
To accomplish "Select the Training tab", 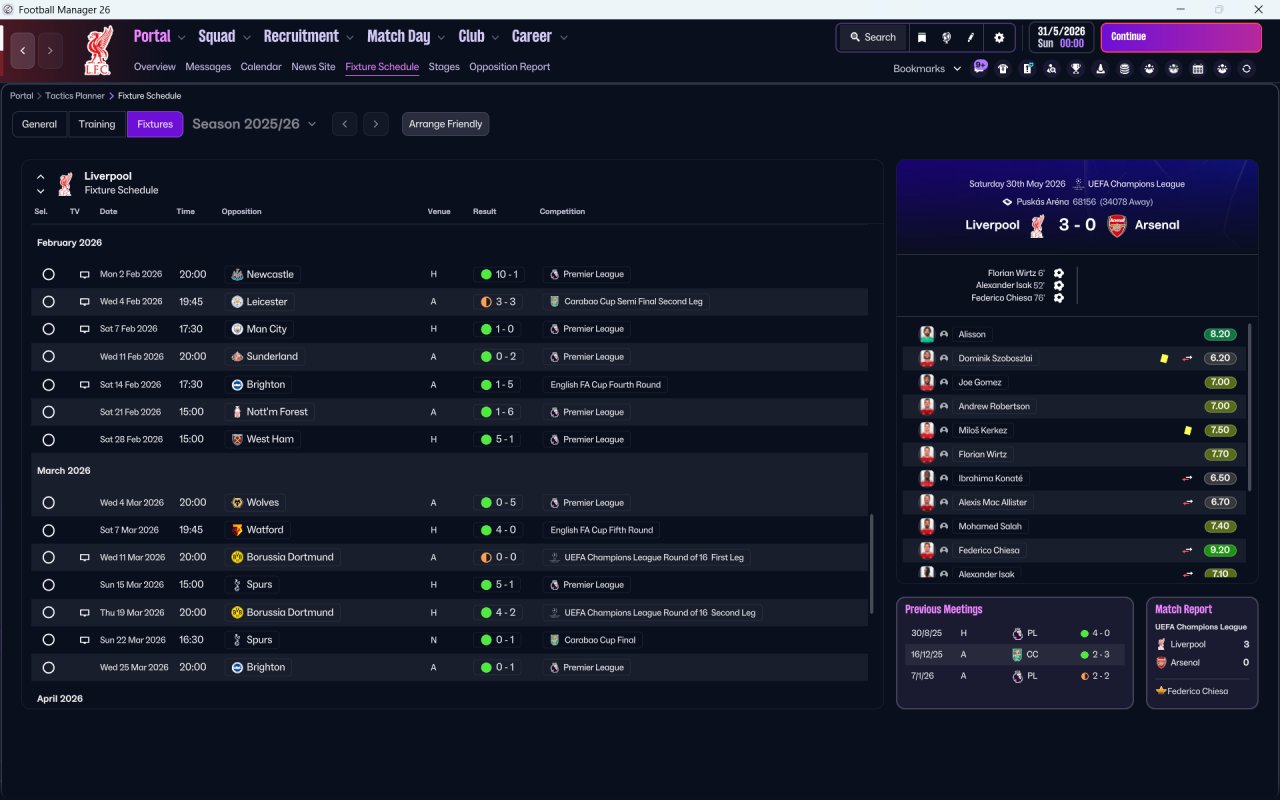I will point(97,124).
